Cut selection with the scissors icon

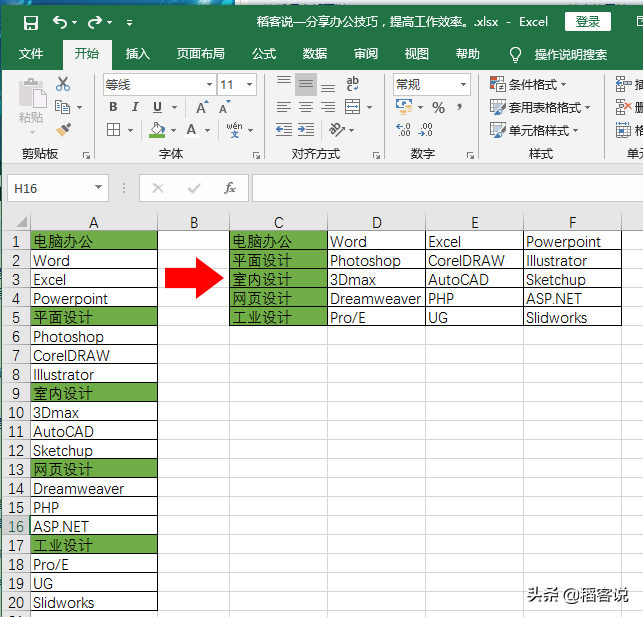pos(63,84)
